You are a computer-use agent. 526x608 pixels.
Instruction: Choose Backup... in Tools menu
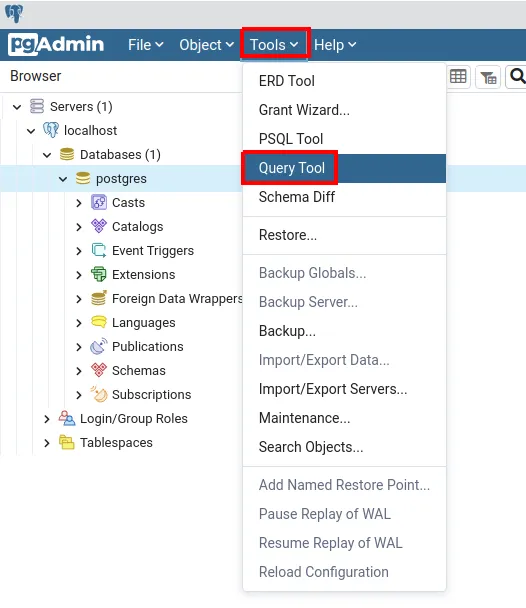(344, 331)
